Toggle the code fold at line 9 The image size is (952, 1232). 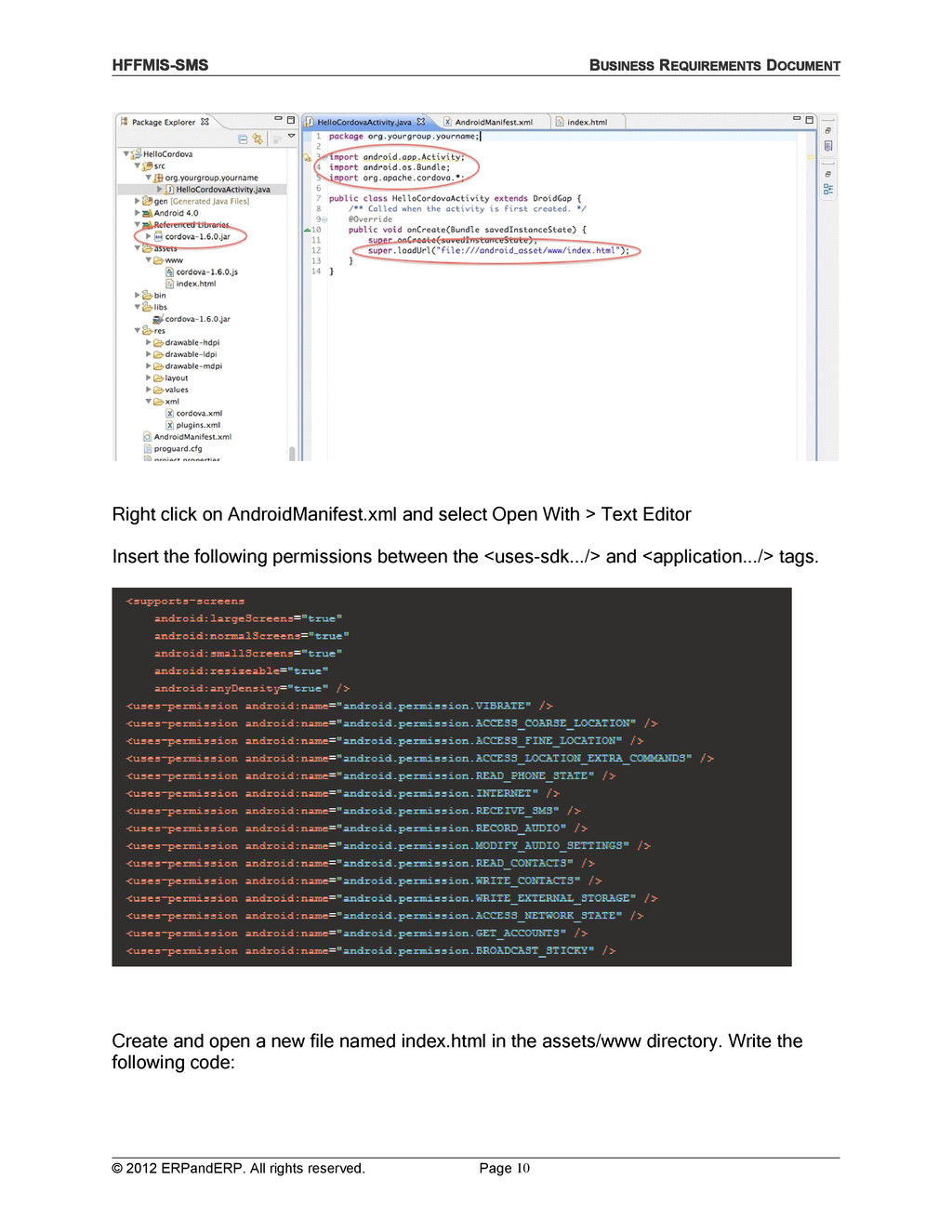pyautogui.click(x=324, y=219)
